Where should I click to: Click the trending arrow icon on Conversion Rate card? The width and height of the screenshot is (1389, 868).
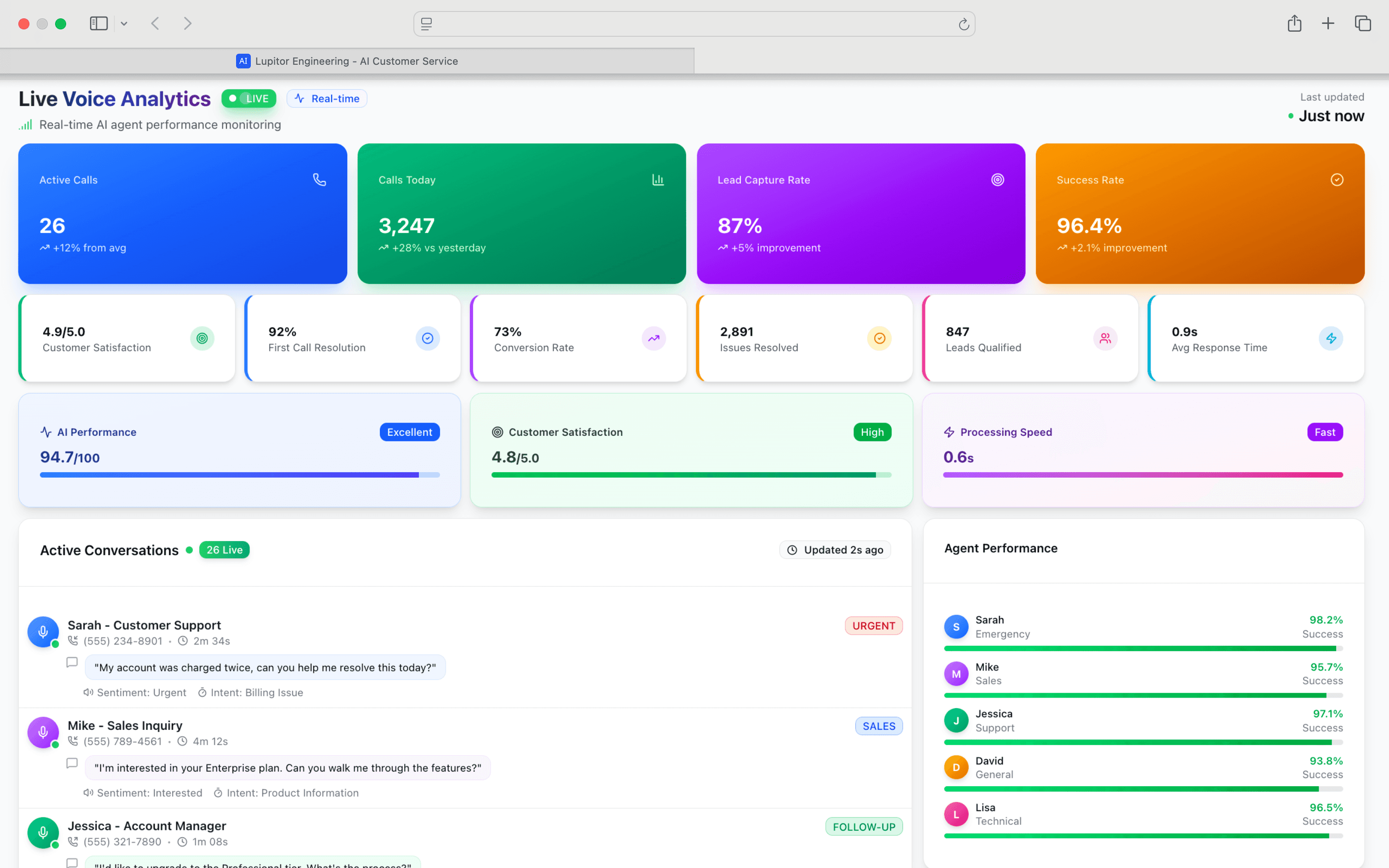click(653, 338)
